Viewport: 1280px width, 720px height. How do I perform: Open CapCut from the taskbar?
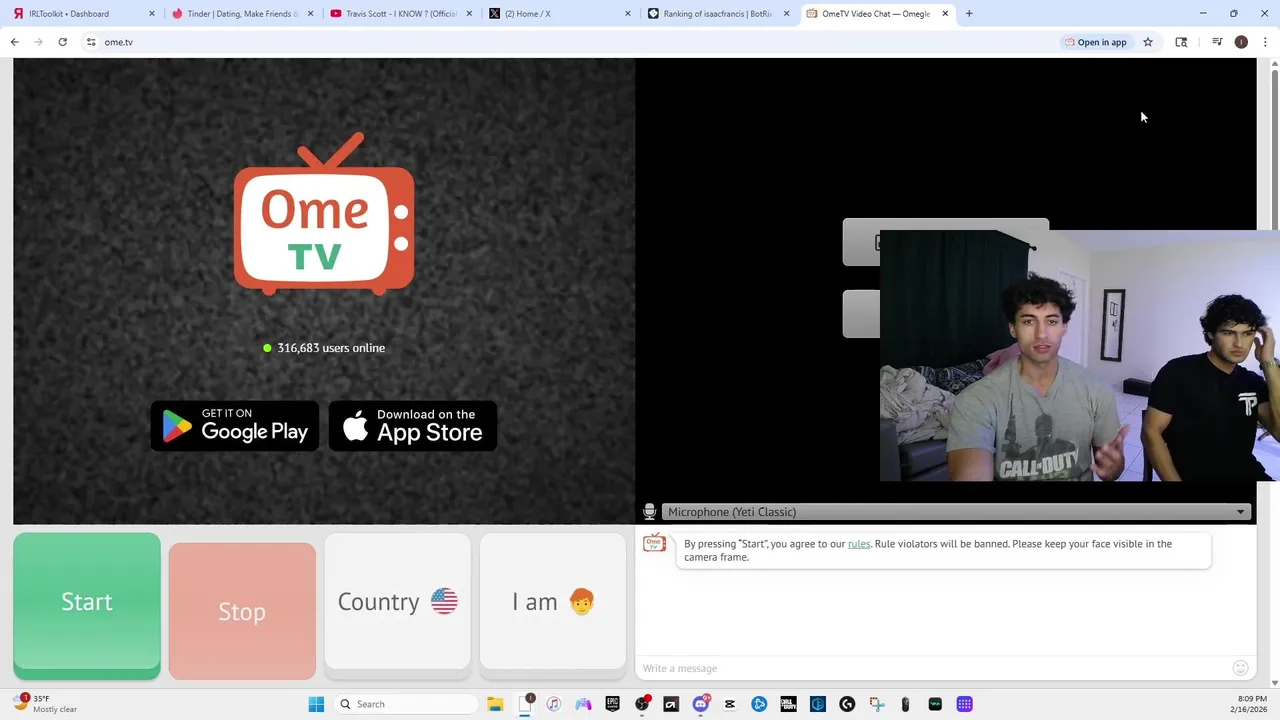(x=730, y=704)
